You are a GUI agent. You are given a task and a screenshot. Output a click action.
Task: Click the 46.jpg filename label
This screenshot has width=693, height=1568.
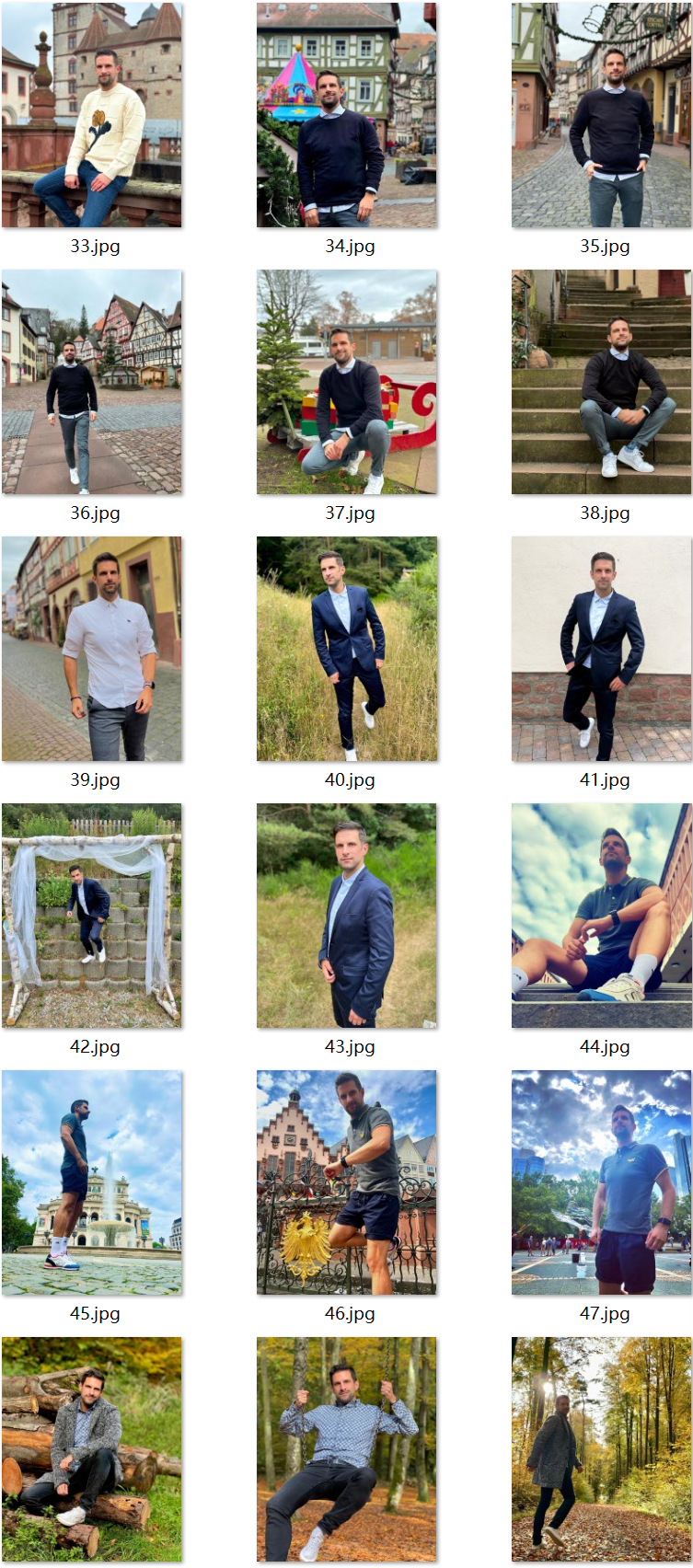pos(350,1314)
